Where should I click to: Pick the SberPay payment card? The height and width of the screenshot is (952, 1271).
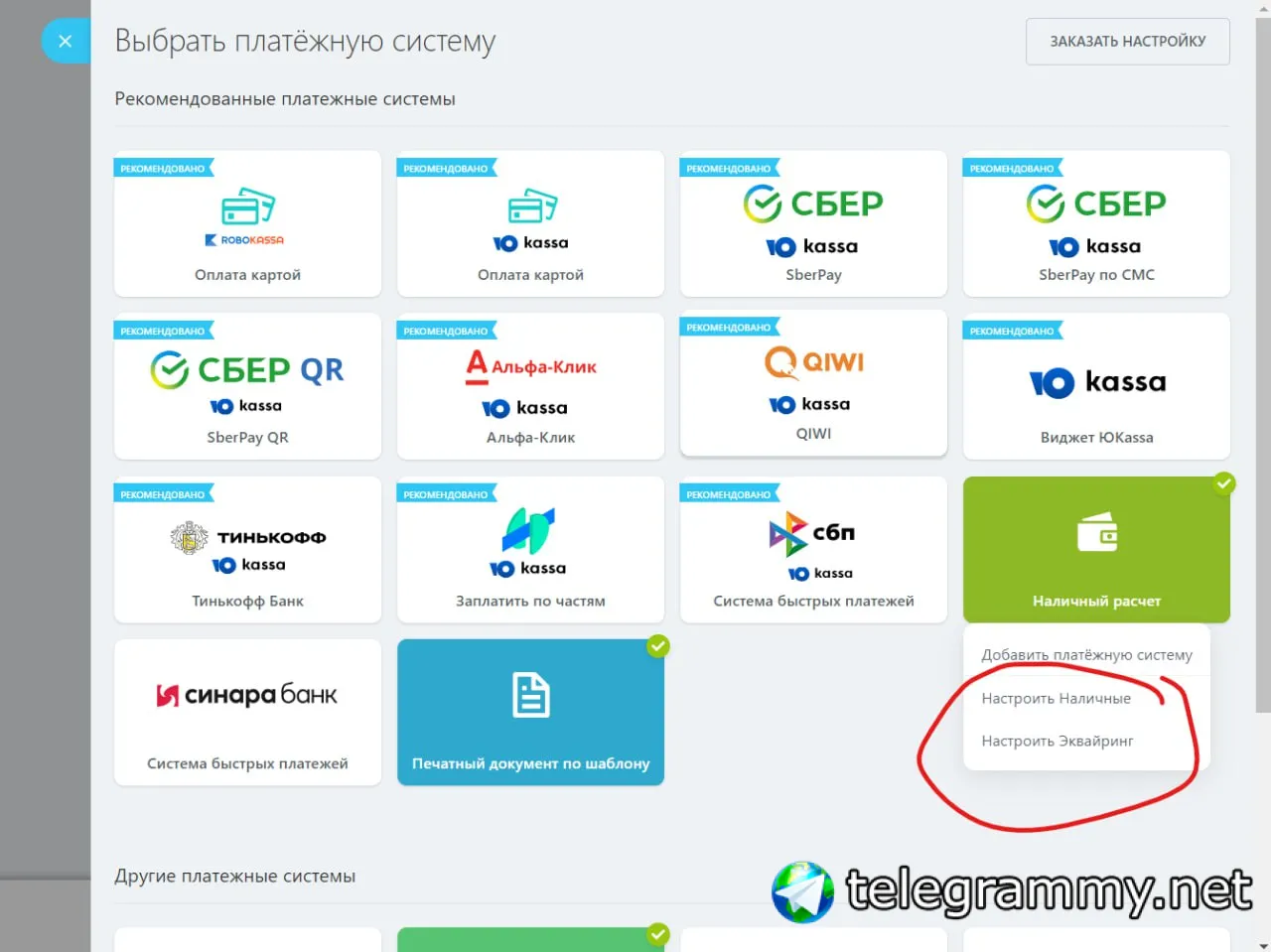[813, 223]
